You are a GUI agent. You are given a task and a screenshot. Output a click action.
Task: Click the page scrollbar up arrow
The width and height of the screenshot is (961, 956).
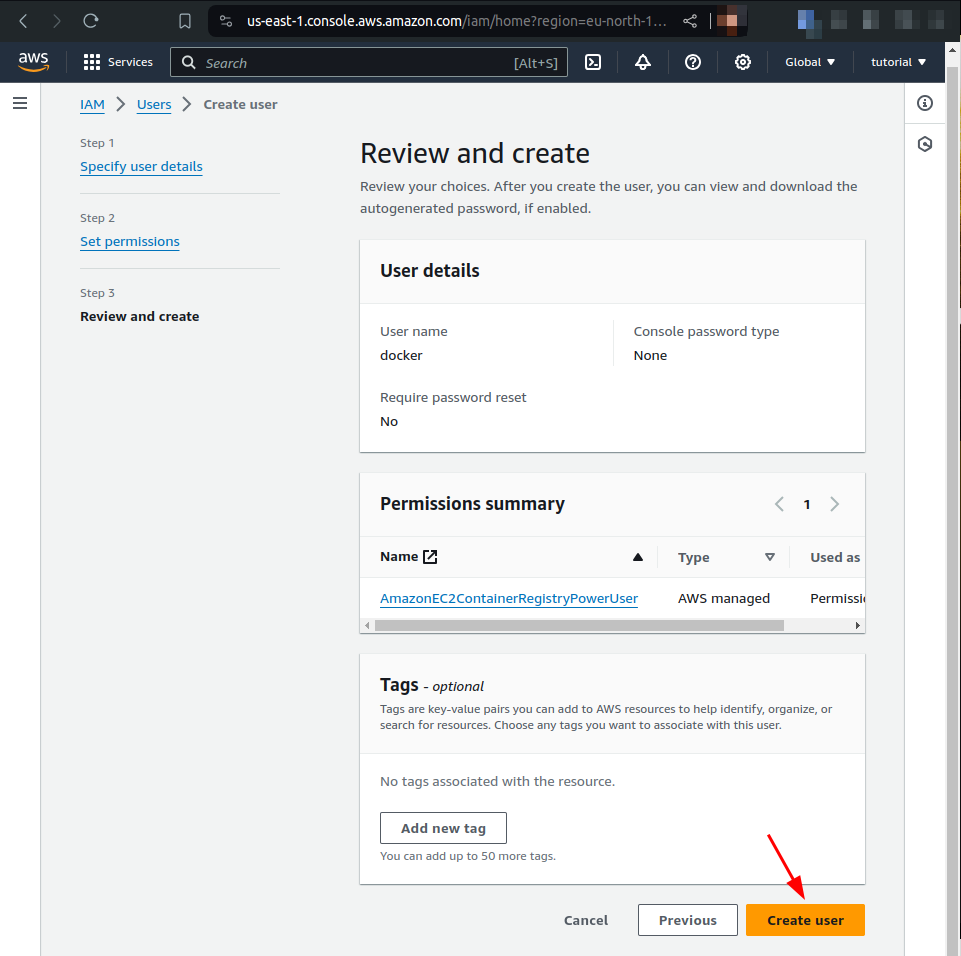click(x=952, y=50)
